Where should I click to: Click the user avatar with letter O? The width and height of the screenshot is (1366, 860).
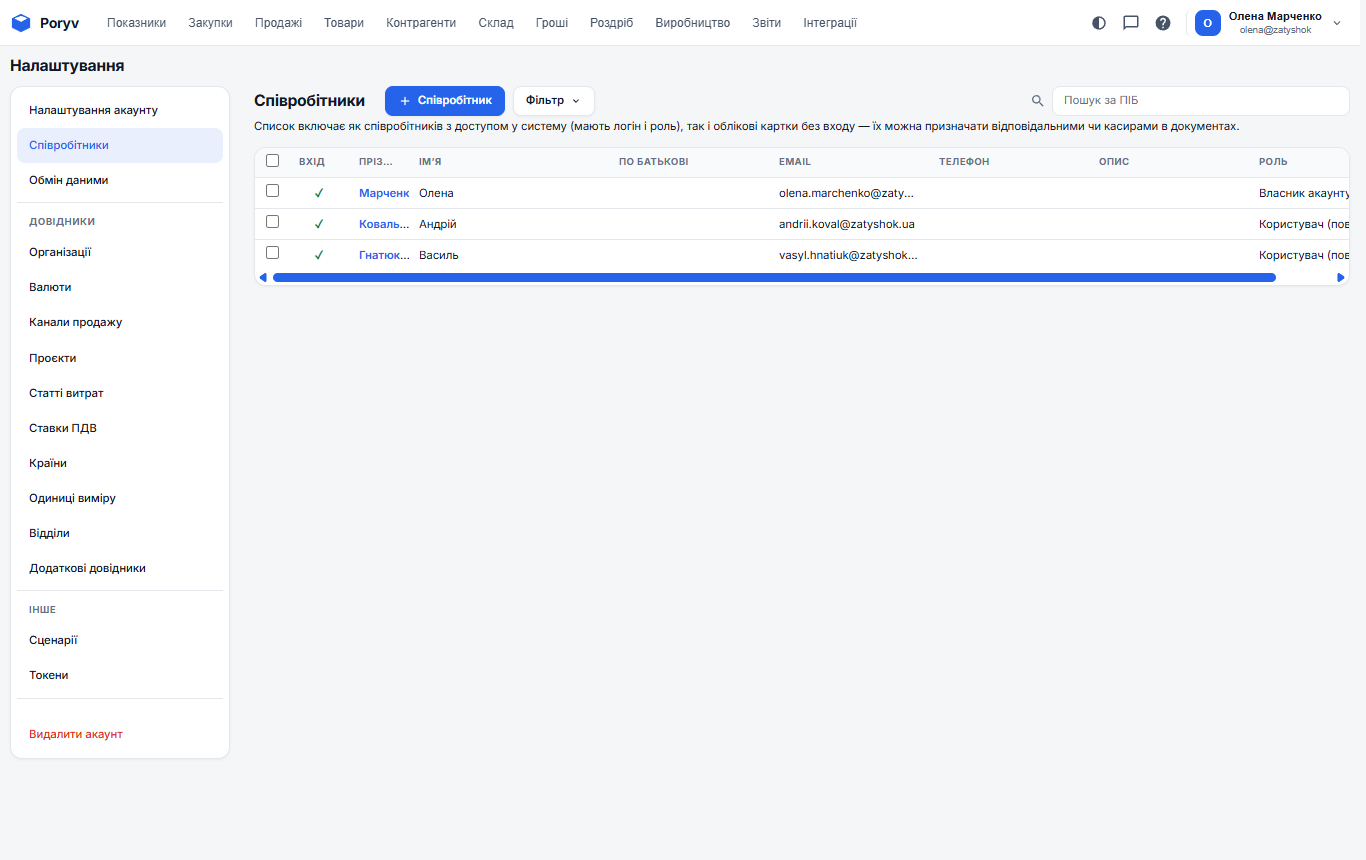click(x=1208, y=23)
